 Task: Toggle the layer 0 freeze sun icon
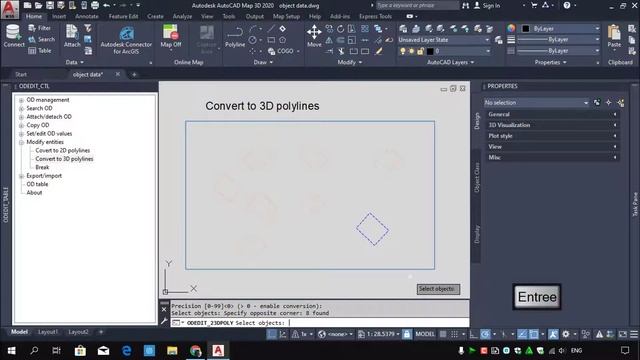[x=411, y=51]
